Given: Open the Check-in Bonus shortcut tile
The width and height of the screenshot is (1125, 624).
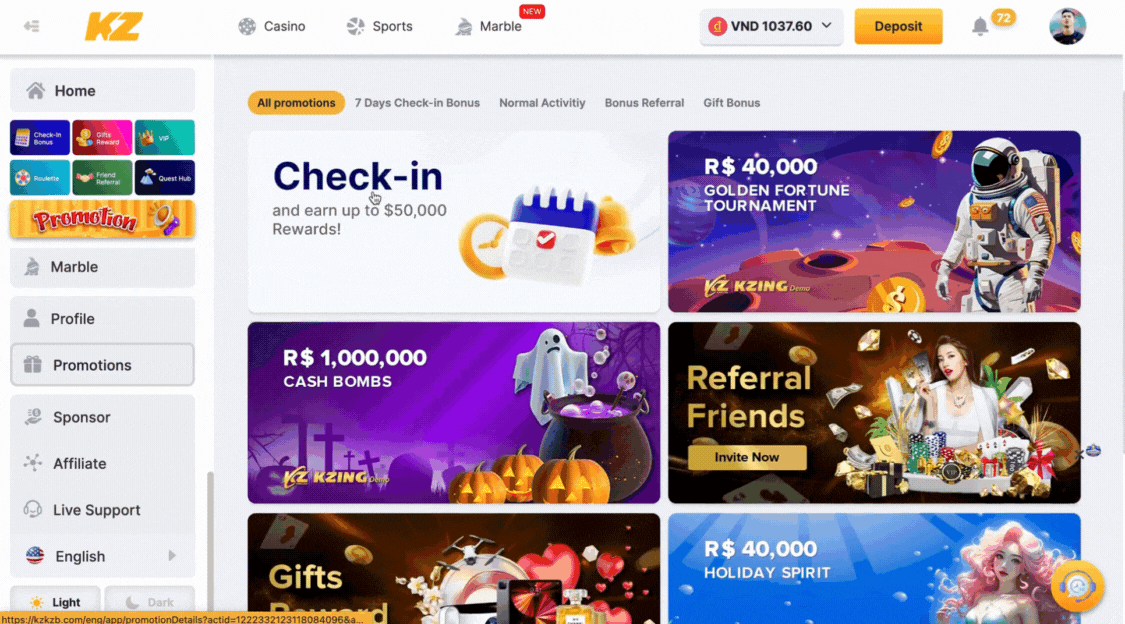Looking at the screenshot, I should (x=40, y=138).
